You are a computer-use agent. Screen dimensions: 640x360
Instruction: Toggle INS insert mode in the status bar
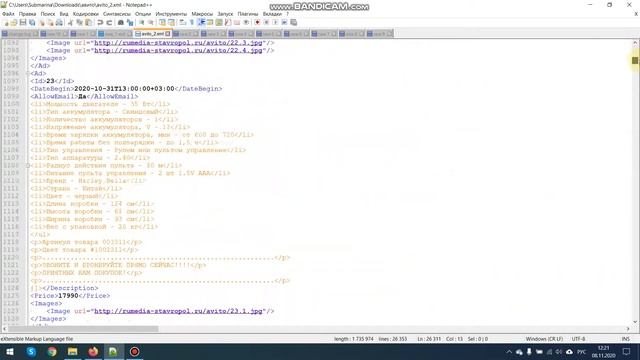click(x=625, y=339)
